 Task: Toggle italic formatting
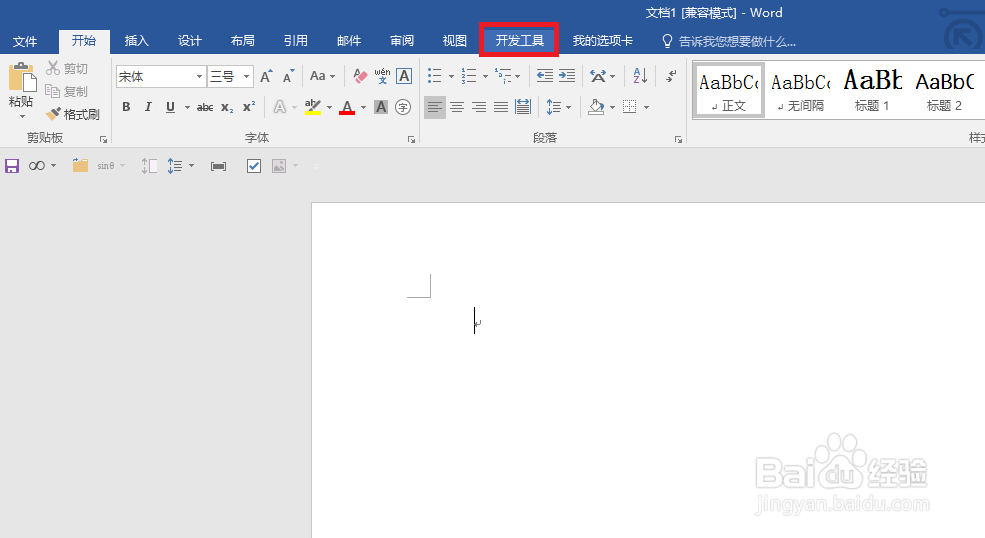pyautogui.click(x=148, y=107)
